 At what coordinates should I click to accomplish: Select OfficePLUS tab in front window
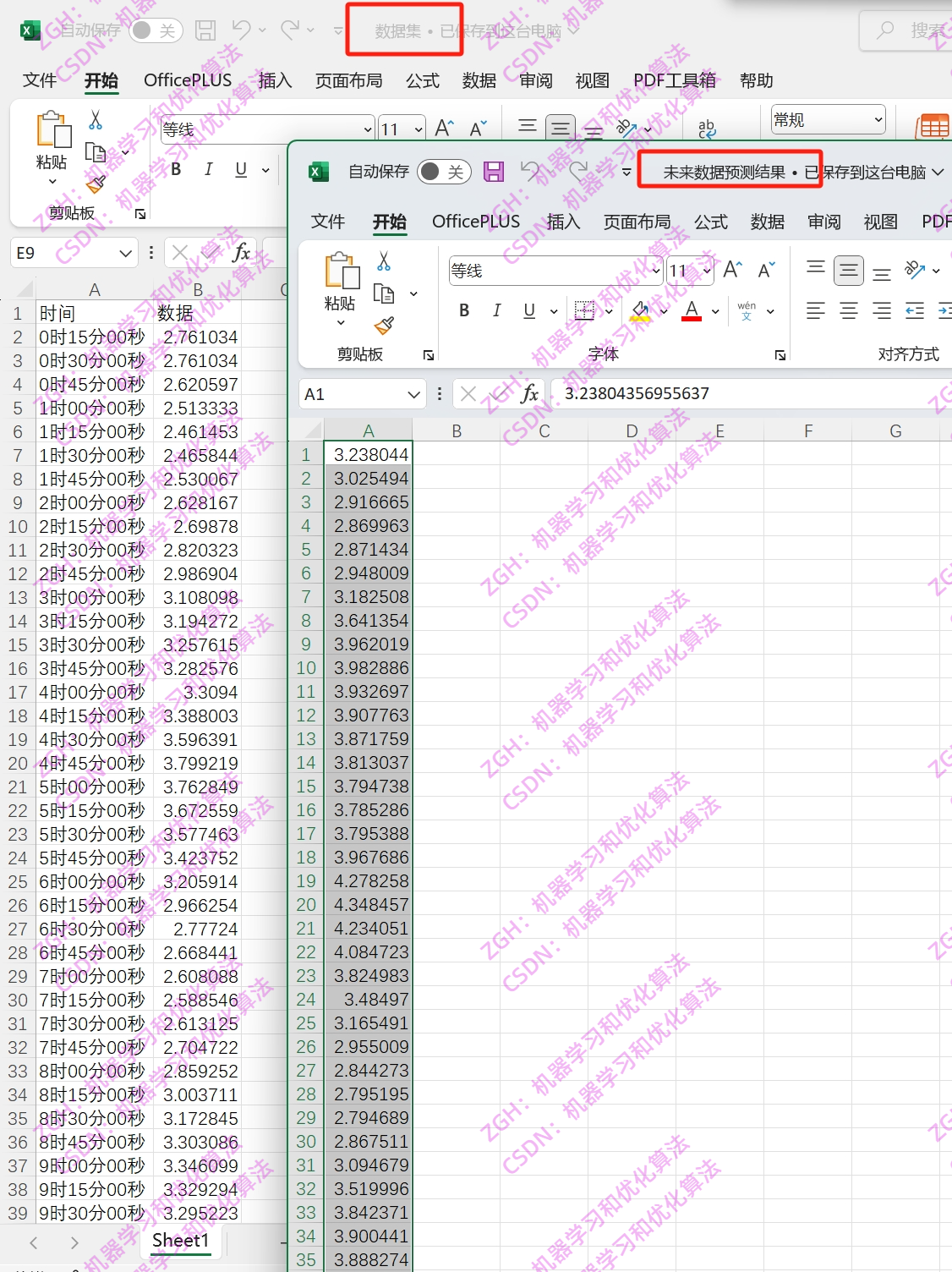click(x=476, y=222)
